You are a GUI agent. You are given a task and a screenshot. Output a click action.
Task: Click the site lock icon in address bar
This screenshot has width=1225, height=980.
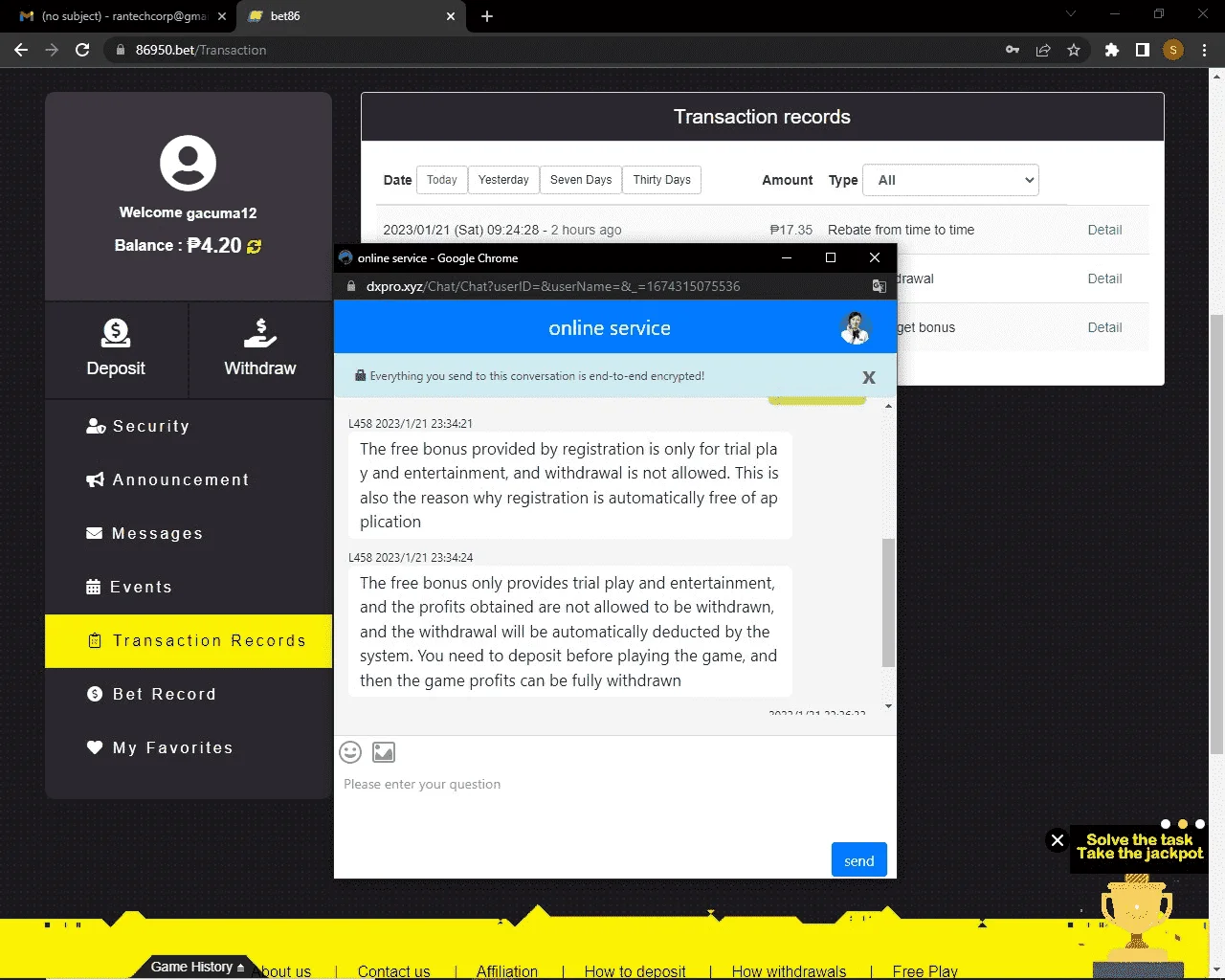(x=120, y=50)
